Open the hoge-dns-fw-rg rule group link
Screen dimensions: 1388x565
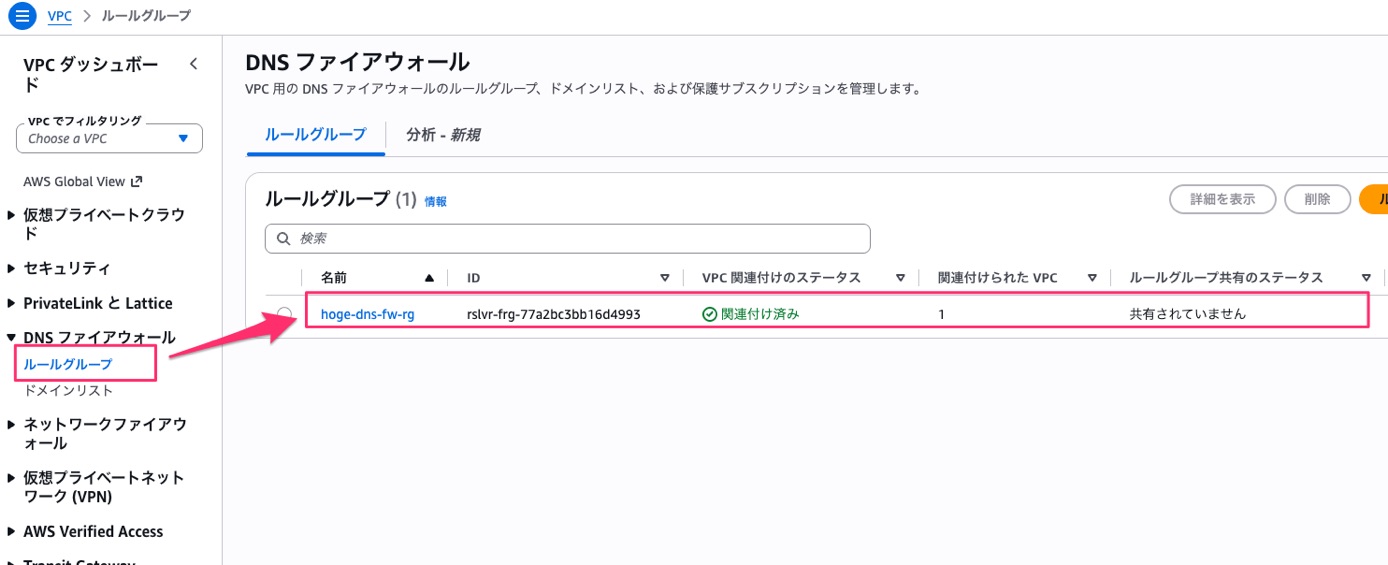[x=367, y=314]
